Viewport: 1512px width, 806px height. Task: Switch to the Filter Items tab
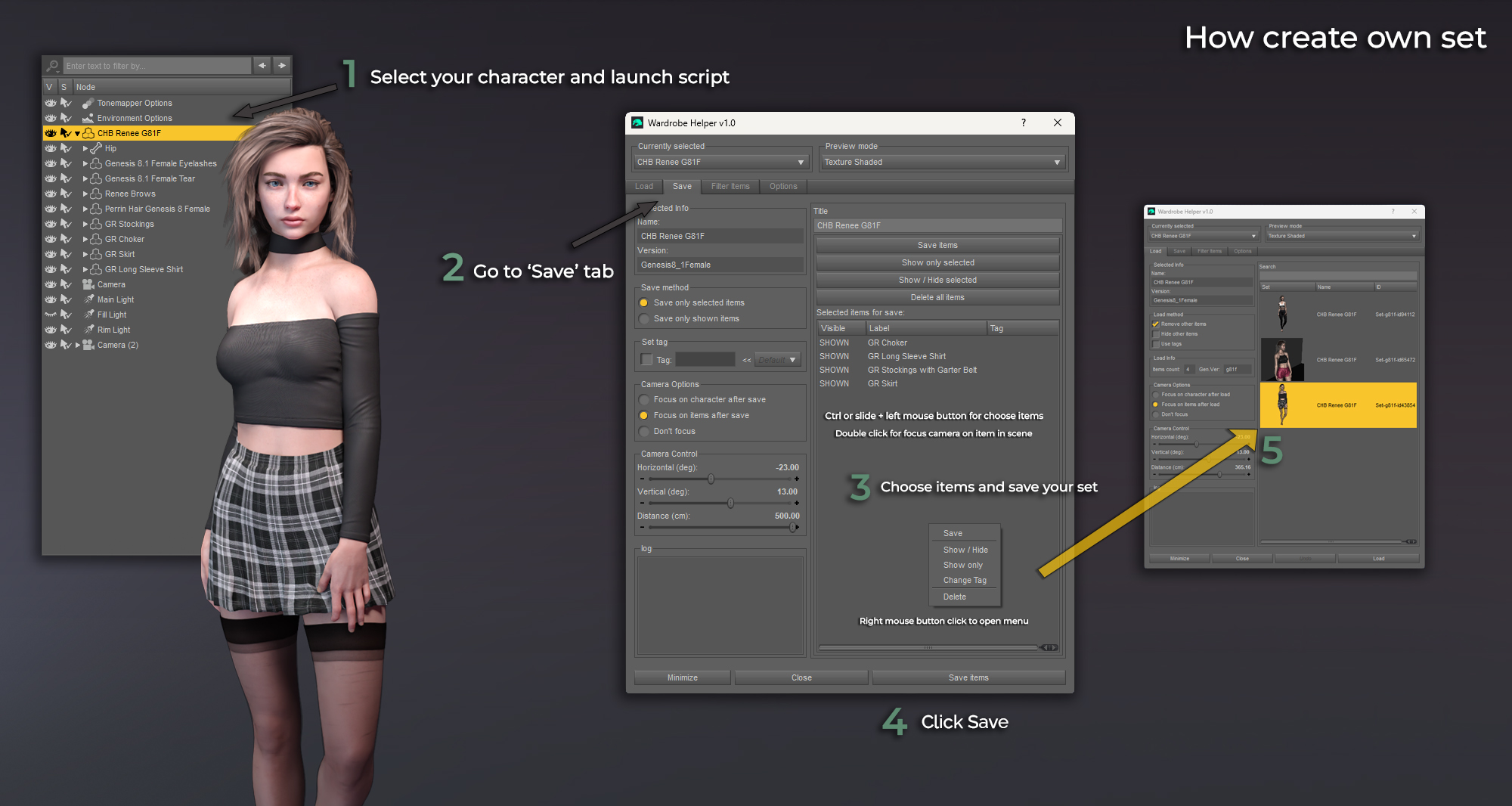pyautogui.click(x=730, y=186)
